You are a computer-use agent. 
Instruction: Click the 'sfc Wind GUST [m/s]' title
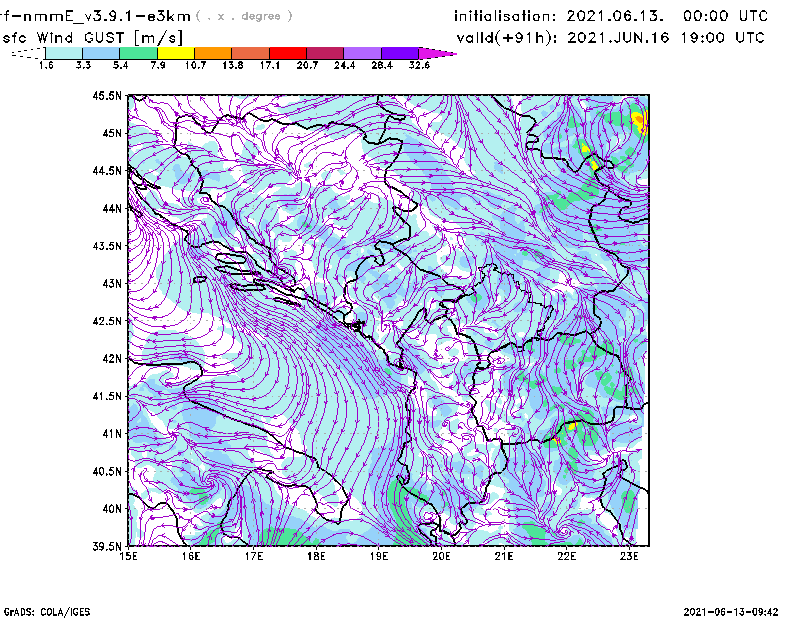pyautogui.click(x=92, y=38)
